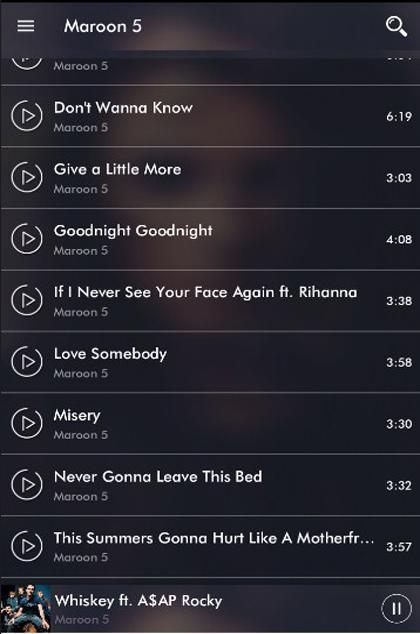
Task: Open the hamburger navigation menu
Action: [x=25, y=26]
